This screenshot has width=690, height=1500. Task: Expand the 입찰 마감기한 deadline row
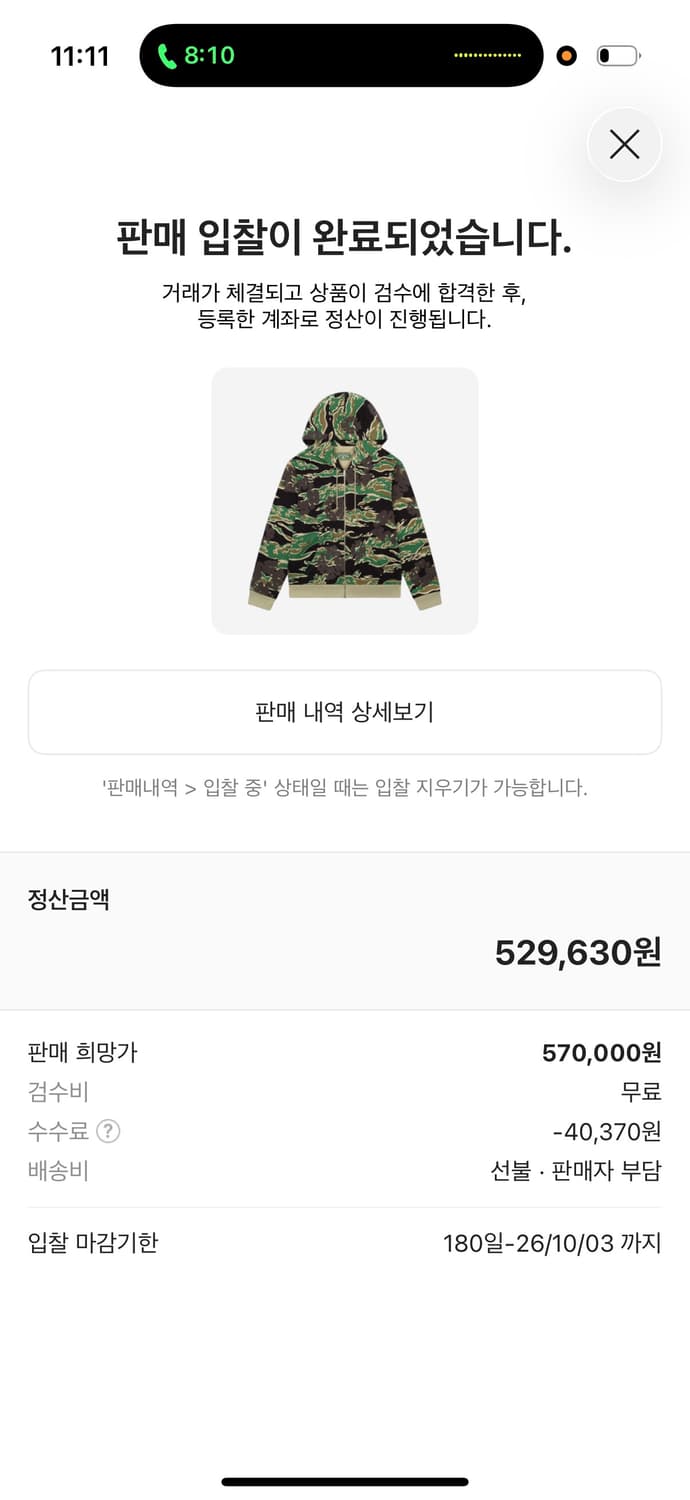click(344, 1244)
